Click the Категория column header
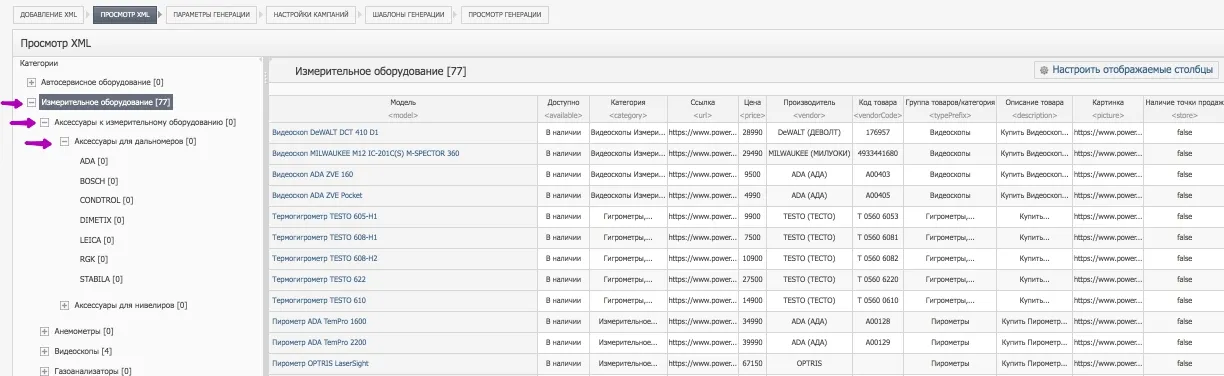The width and height of the screenshot is (1224, 376). pos(628,108)
